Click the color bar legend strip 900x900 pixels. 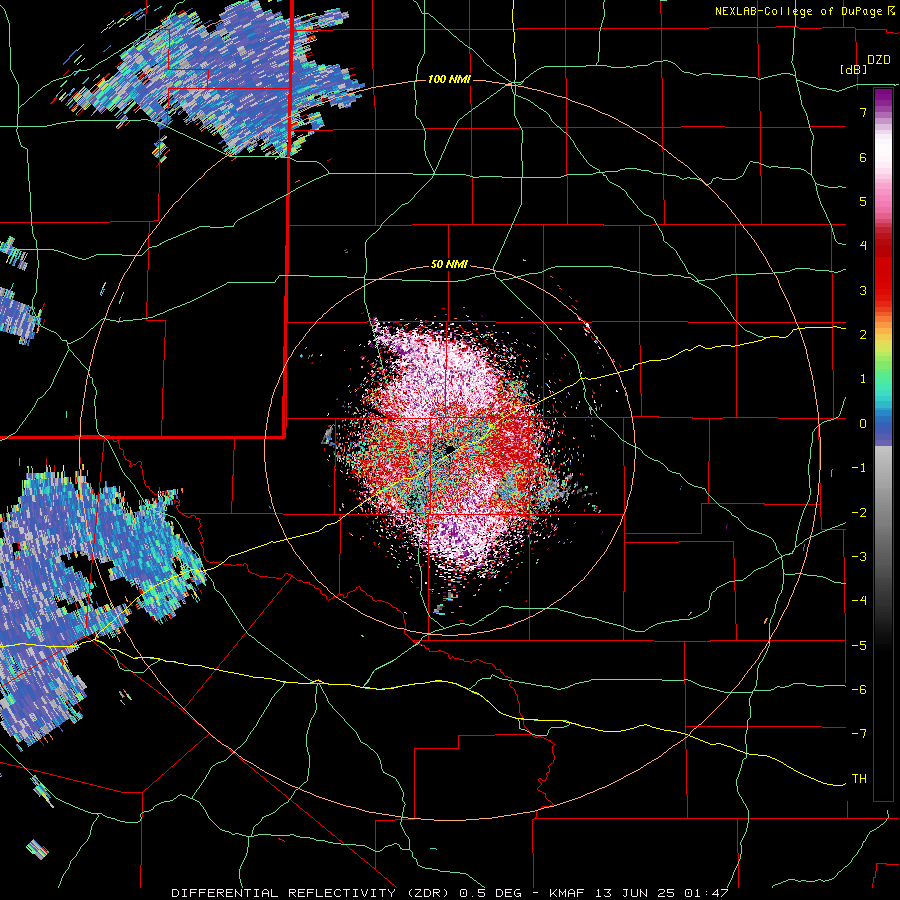click(883, 445)
